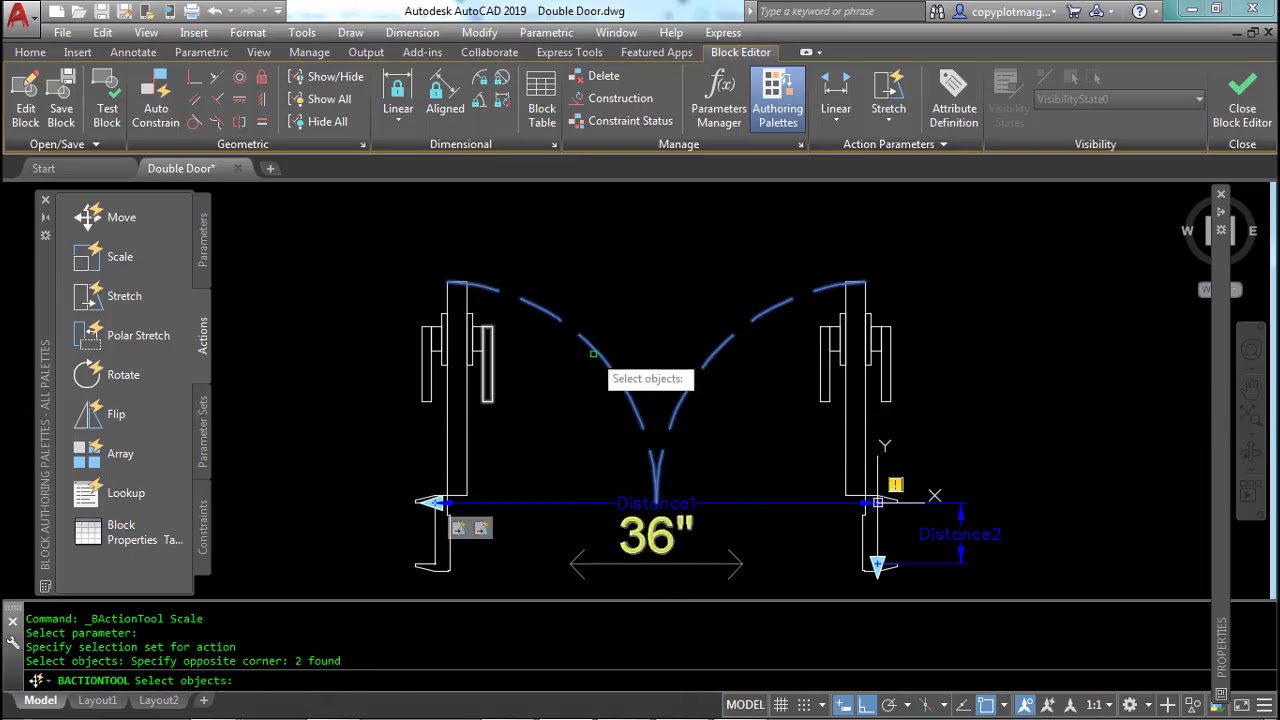Viewport: 1280px width, 720px height.
Task: Open a new drawing tab
Action: (x=270, y=169)
